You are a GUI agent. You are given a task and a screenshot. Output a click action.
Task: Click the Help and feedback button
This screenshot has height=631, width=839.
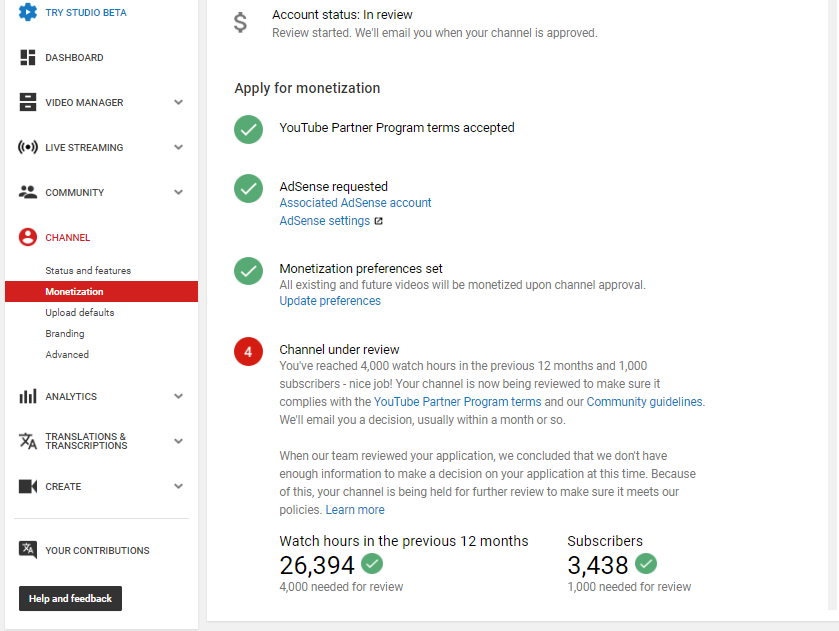point(70,598)
